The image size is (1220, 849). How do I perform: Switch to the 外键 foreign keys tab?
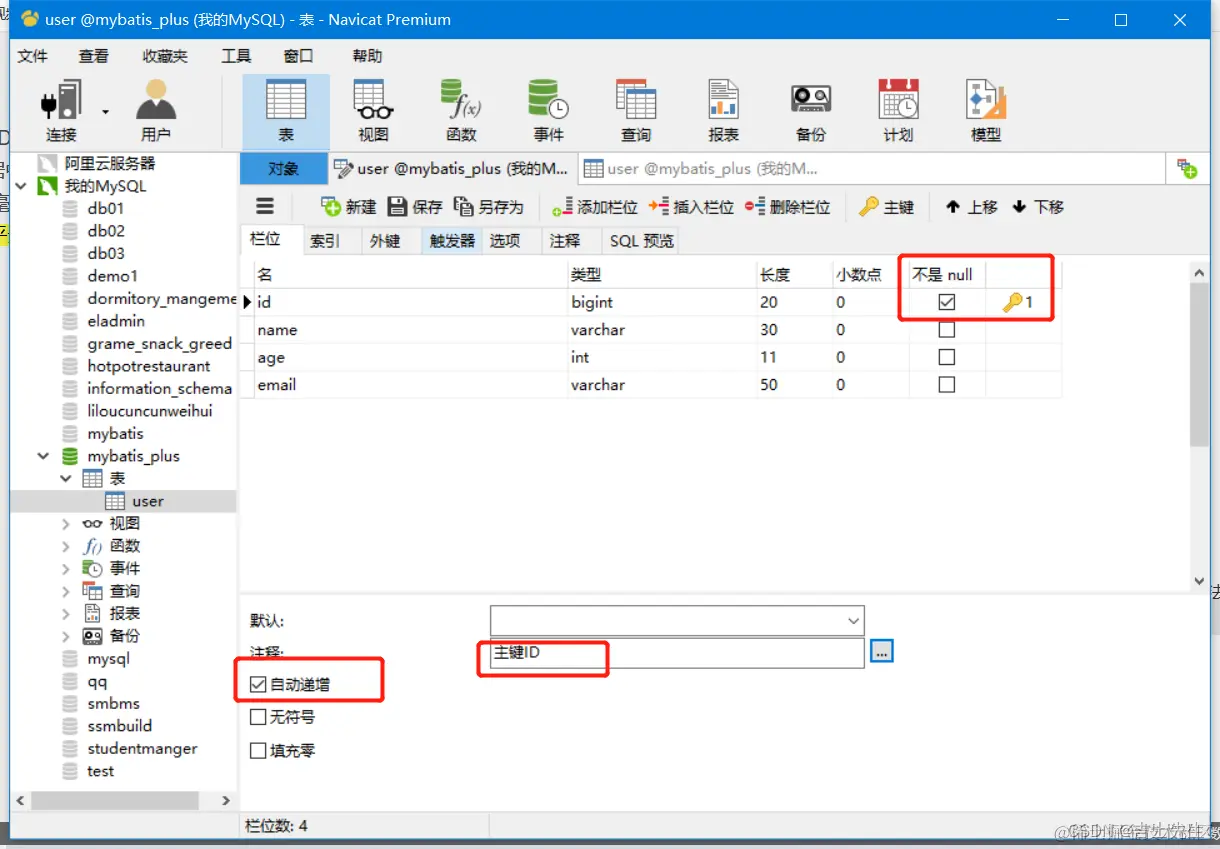click(x=385, y=240)
